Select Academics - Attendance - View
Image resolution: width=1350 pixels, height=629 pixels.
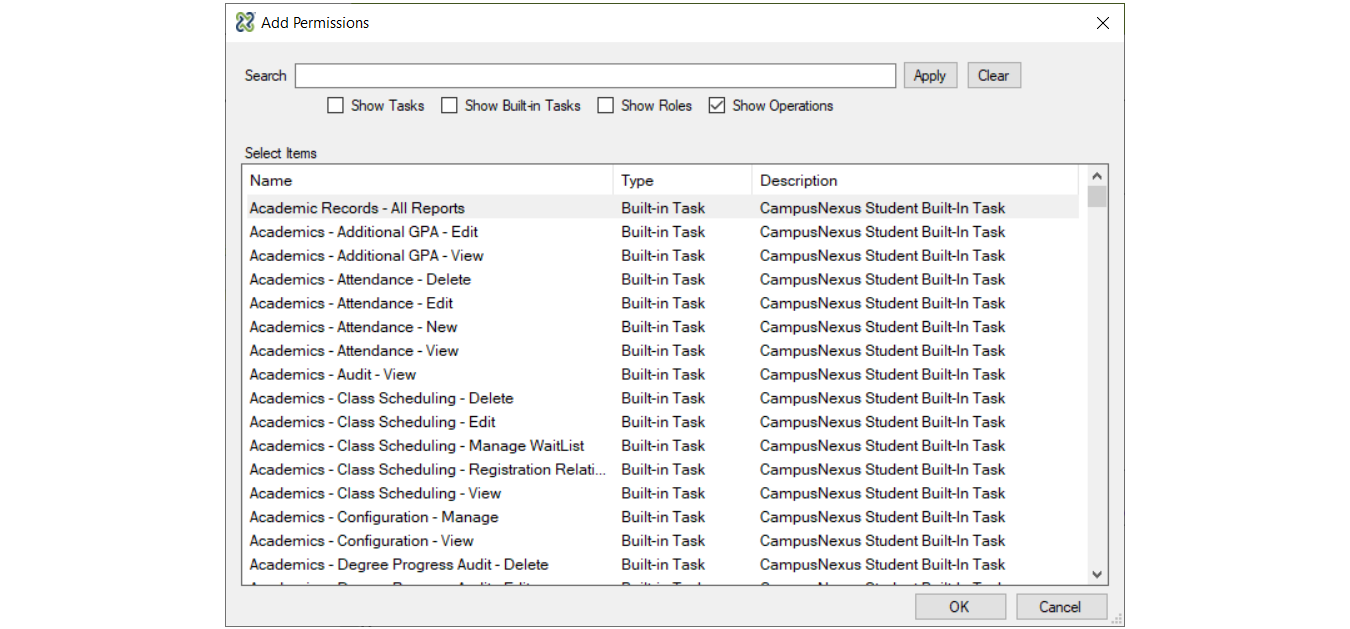pos(661,351)
